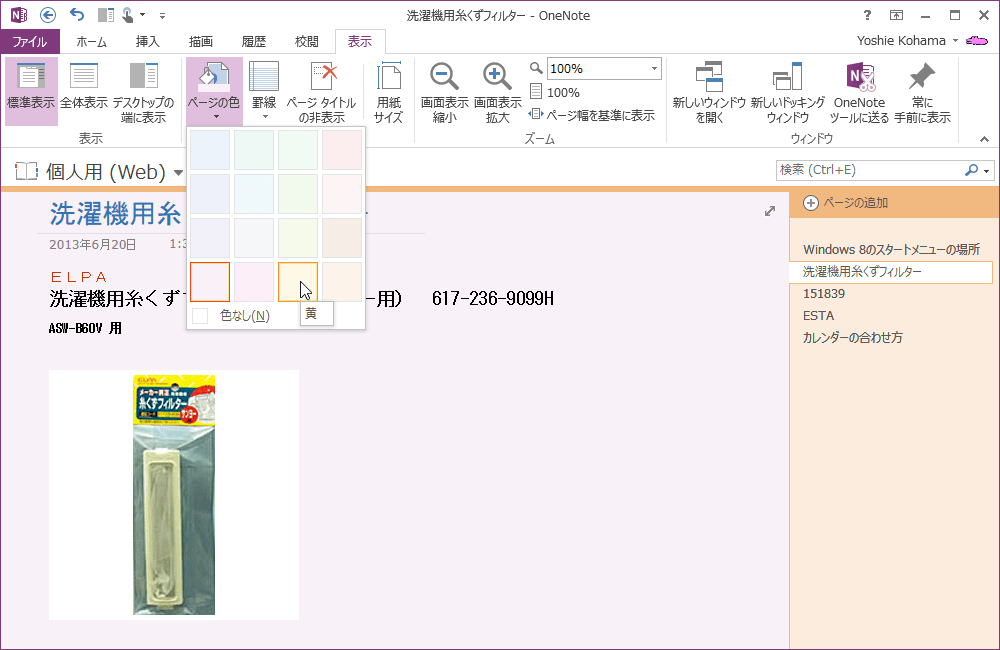Click 画面表示拡大 zoom in
The height and width of the screenshot is (650, 1000).
click(x=497, y=91)
